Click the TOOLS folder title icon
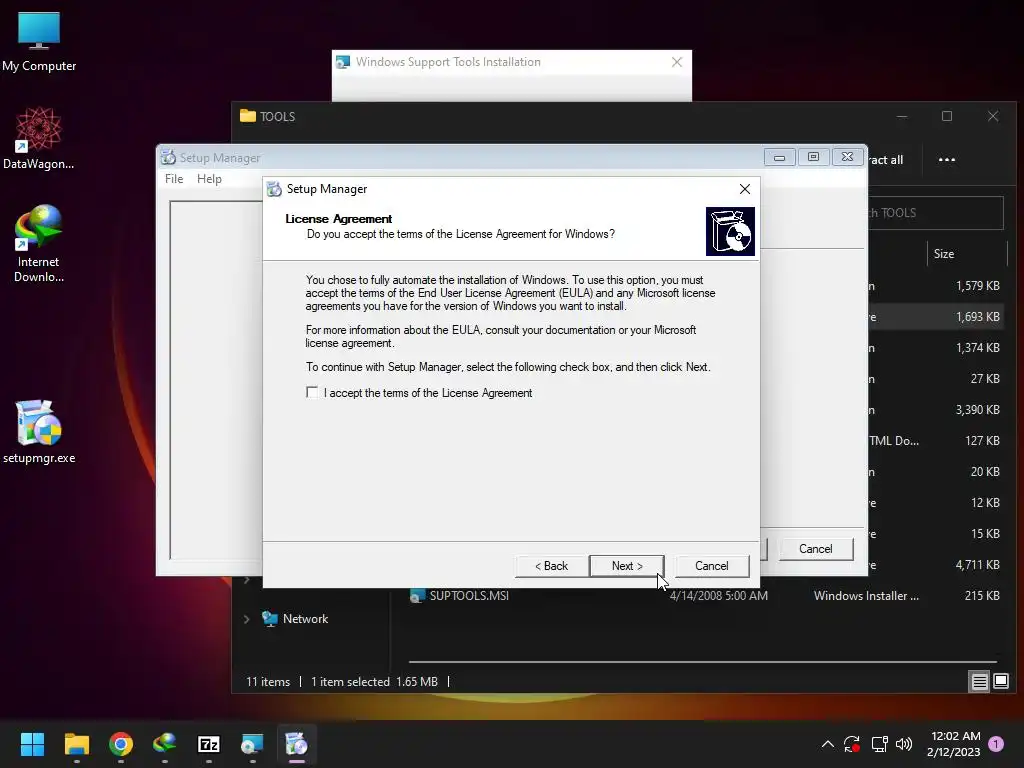1024x768 pixels. coord(248,116)
